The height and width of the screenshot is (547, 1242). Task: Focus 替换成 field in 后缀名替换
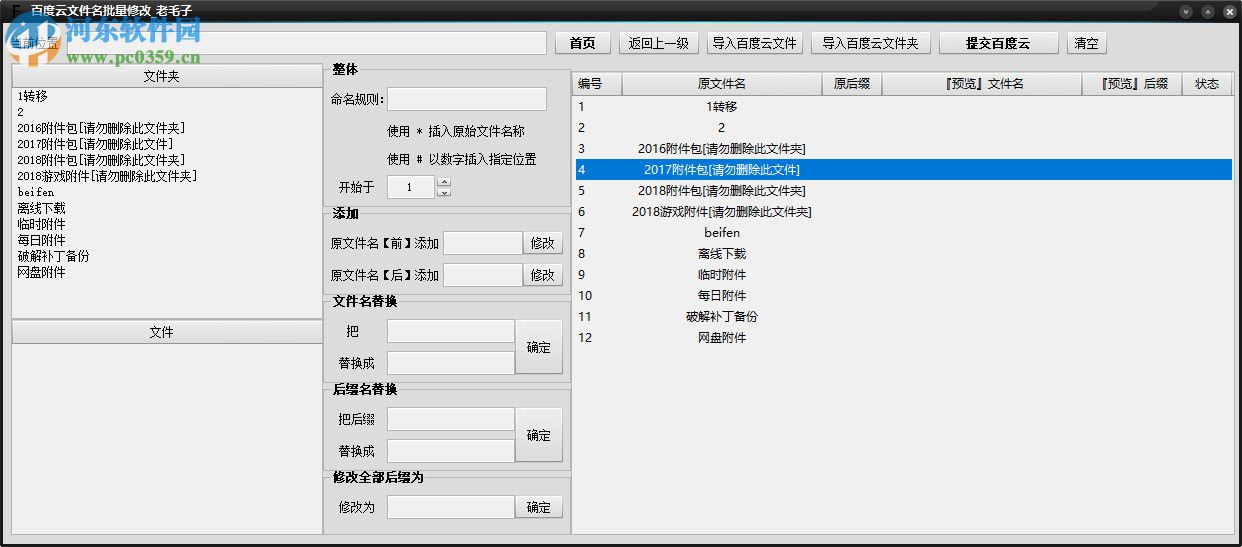(x=451, y=451)
